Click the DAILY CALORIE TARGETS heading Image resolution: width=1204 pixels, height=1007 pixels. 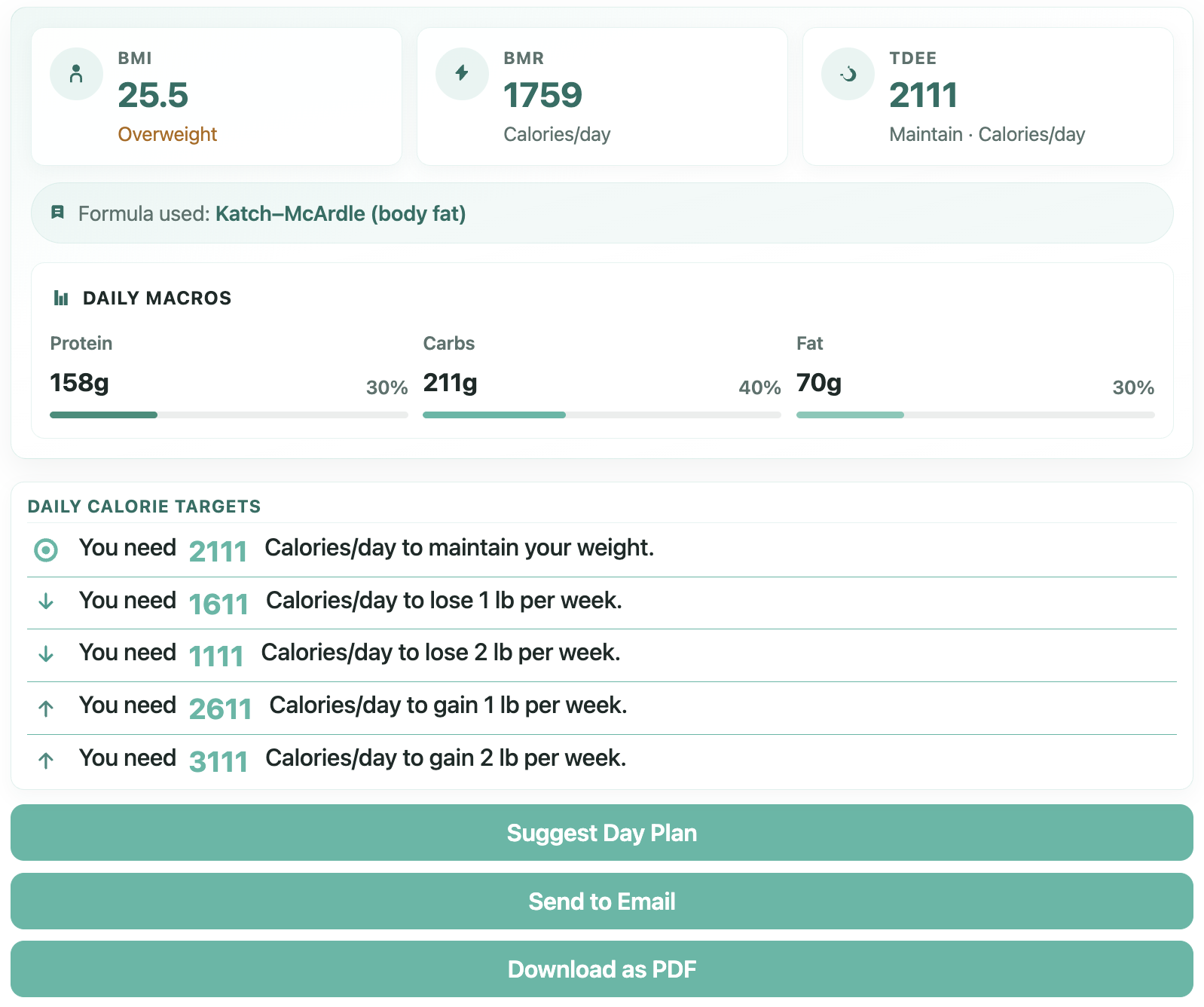[x=144, y=507]
